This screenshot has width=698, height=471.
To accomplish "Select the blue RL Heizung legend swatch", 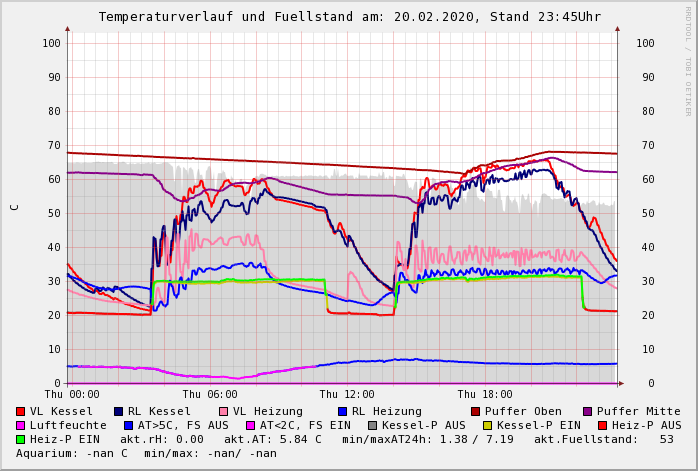I will [x=342, y=411].
